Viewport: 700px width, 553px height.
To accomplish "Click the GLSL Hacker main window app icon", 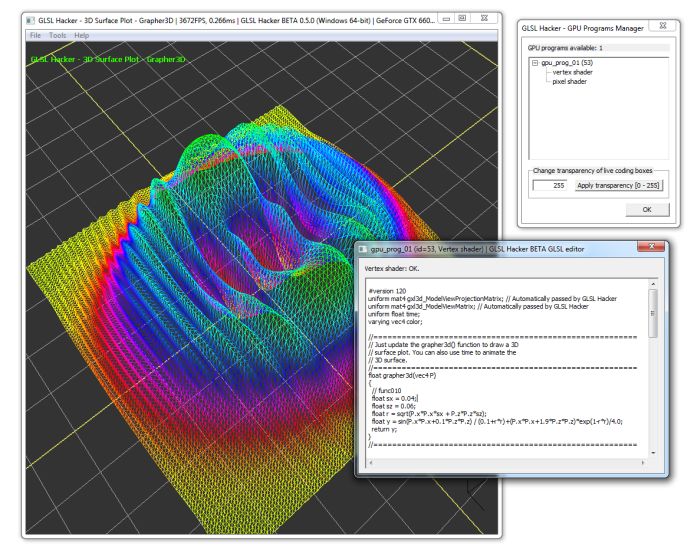I will tap(30, 21).
